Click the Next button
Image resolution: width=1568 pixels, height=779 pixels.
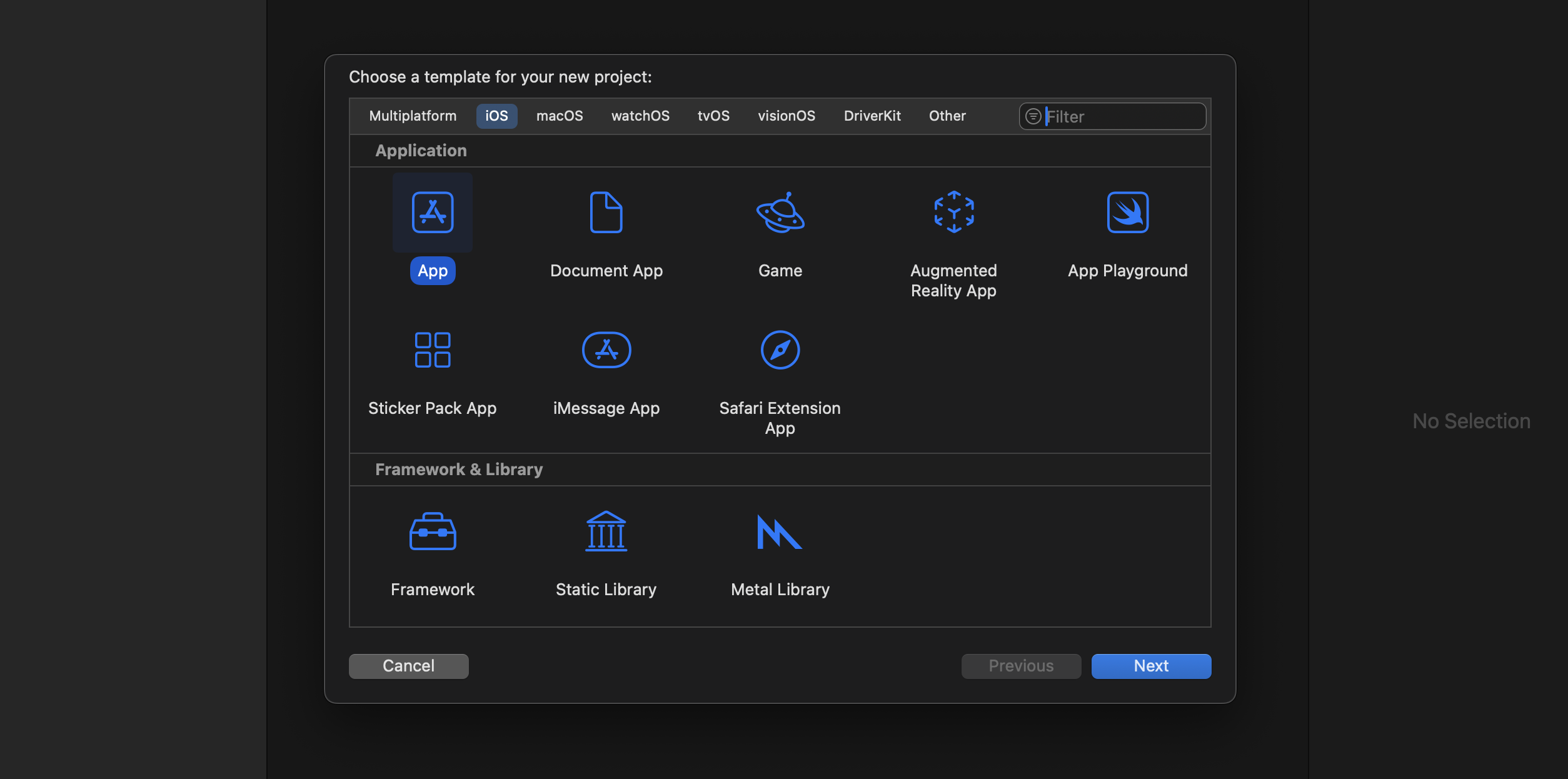coord(1151,666)
